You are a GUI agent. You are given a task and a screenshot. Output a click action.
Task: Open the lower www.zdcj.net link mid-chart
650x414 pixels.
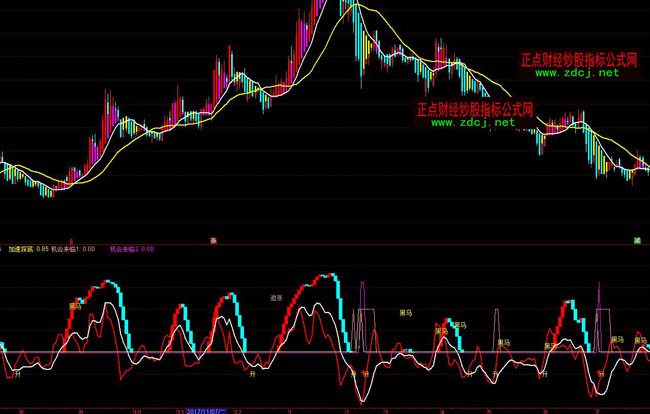tap(473, 122)
